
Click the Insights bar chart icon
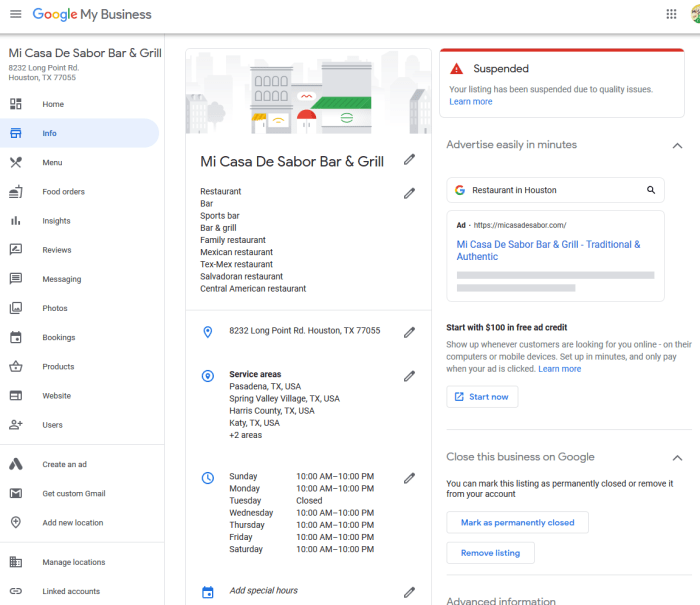click(x=16, y=221)
